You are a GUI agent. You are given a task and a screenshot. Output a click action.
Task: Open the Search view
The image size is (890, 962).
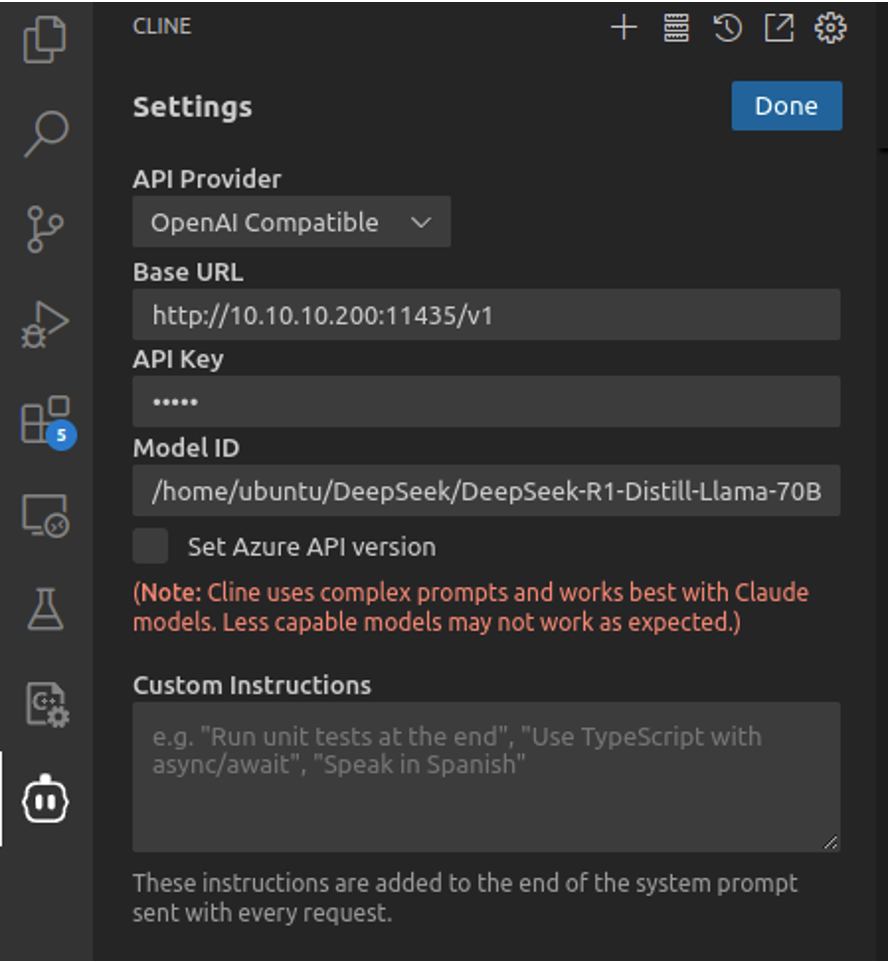pyautogui.click(x=46, y=133)
